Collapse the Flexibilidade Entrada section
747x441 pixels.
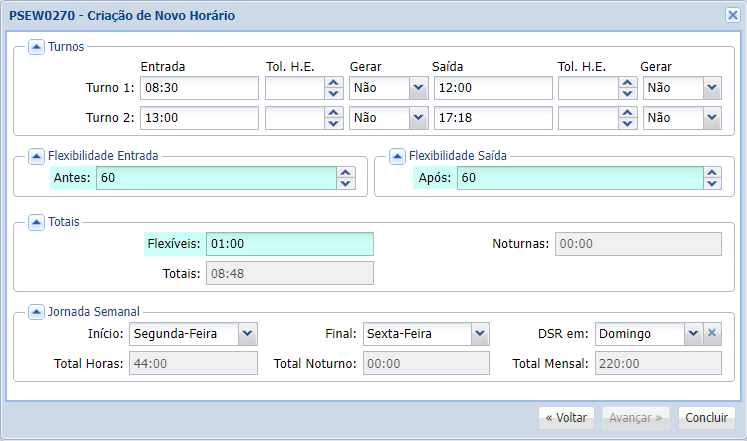(x=36, y=156)
